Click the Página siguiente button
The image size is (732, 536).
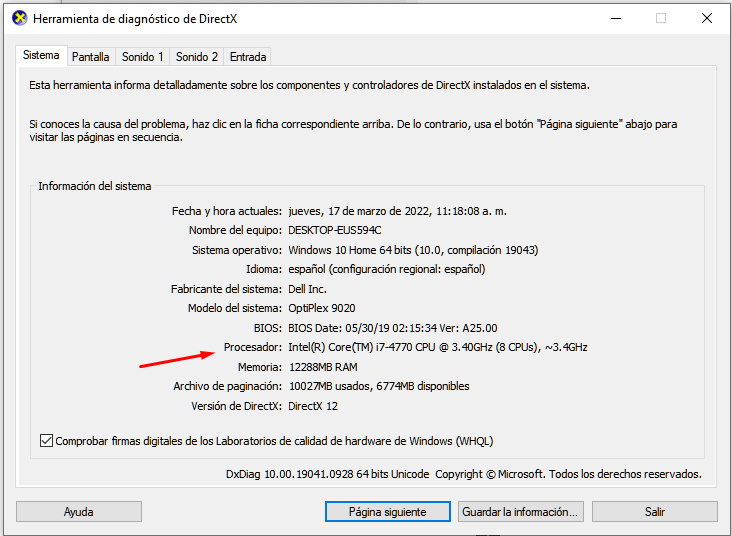pyautogui.click(x=387, y=512)
